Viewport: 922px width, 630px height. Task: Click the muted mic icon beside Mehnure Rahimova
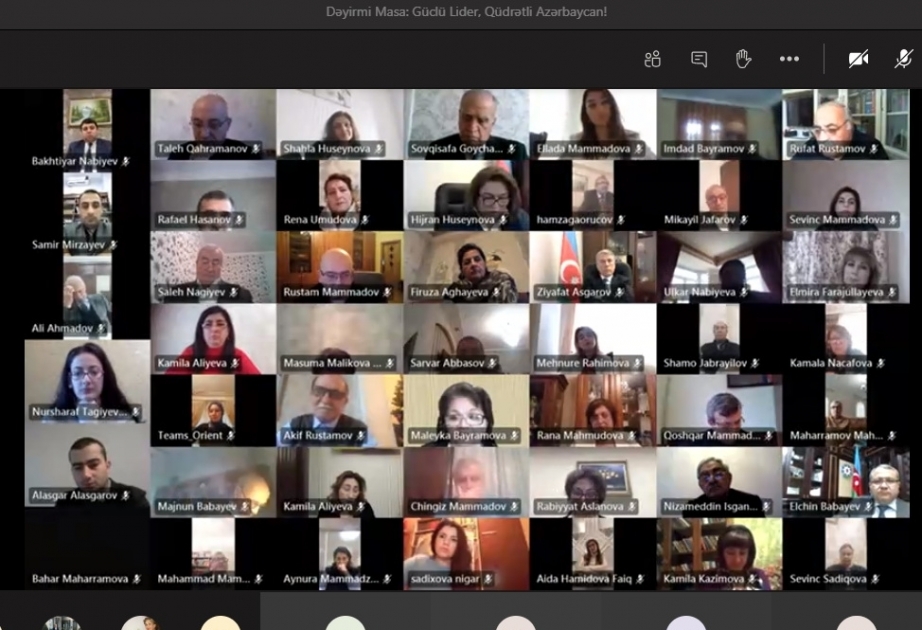[637, 364]
